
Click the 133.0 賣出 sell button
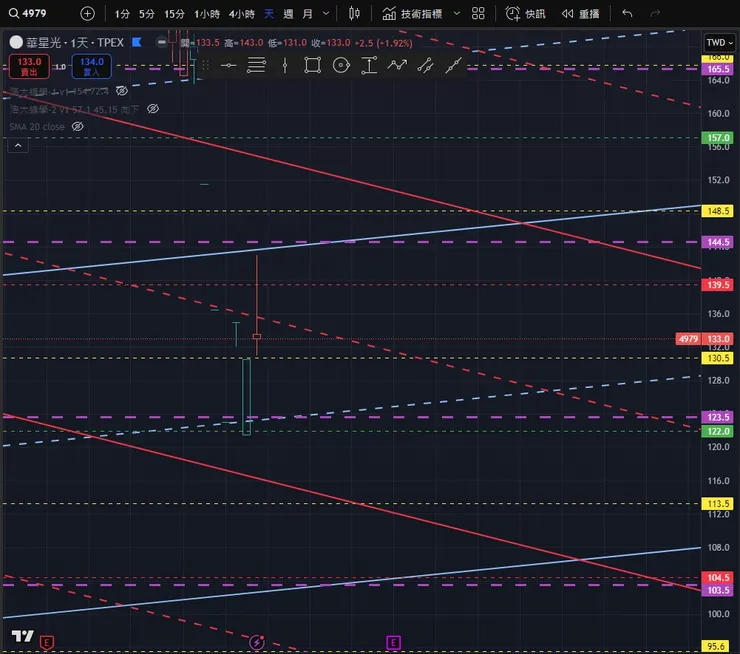click(x=29, y=67)
